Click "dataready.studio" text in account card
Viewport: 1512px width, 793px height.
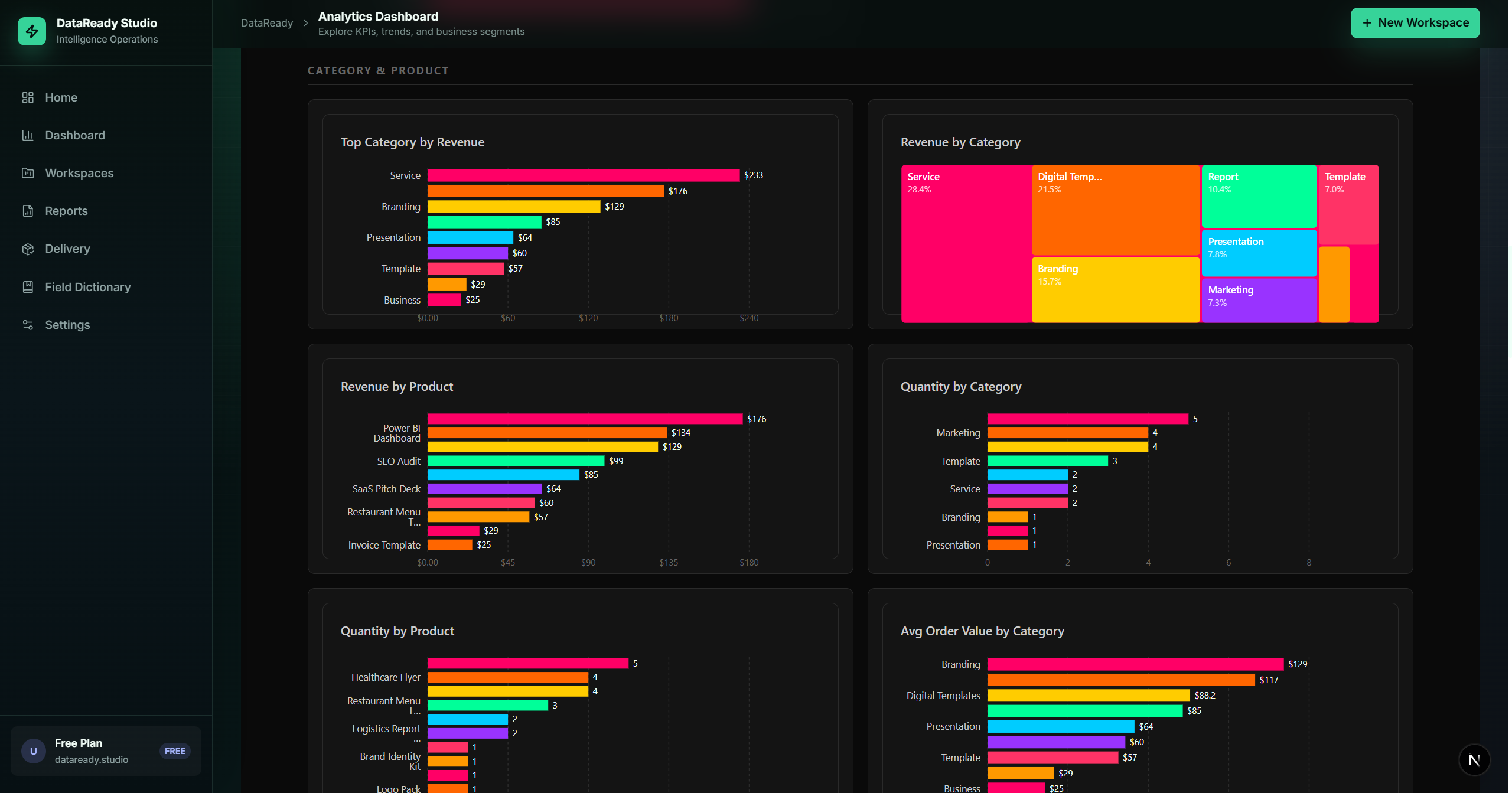92,759
